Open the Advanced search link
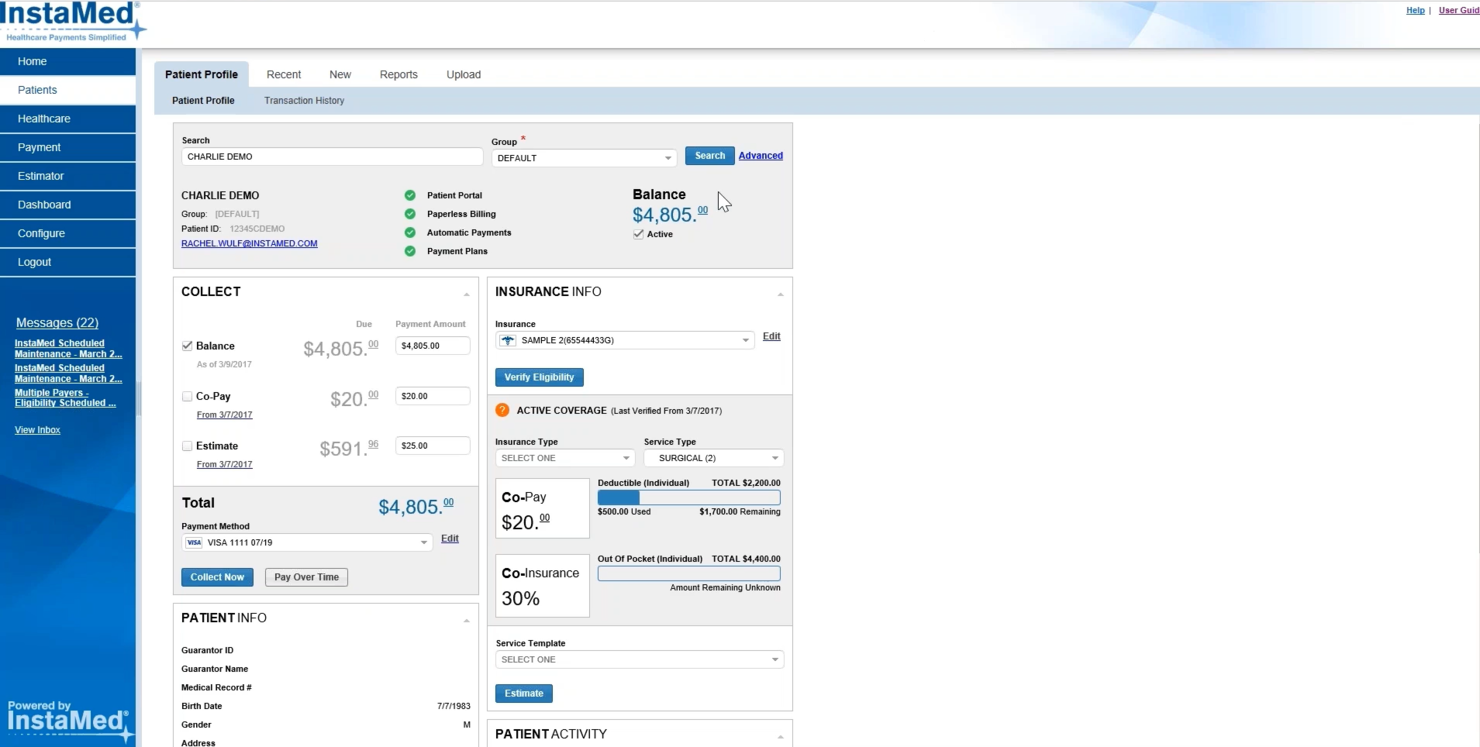 pos(761,156)
